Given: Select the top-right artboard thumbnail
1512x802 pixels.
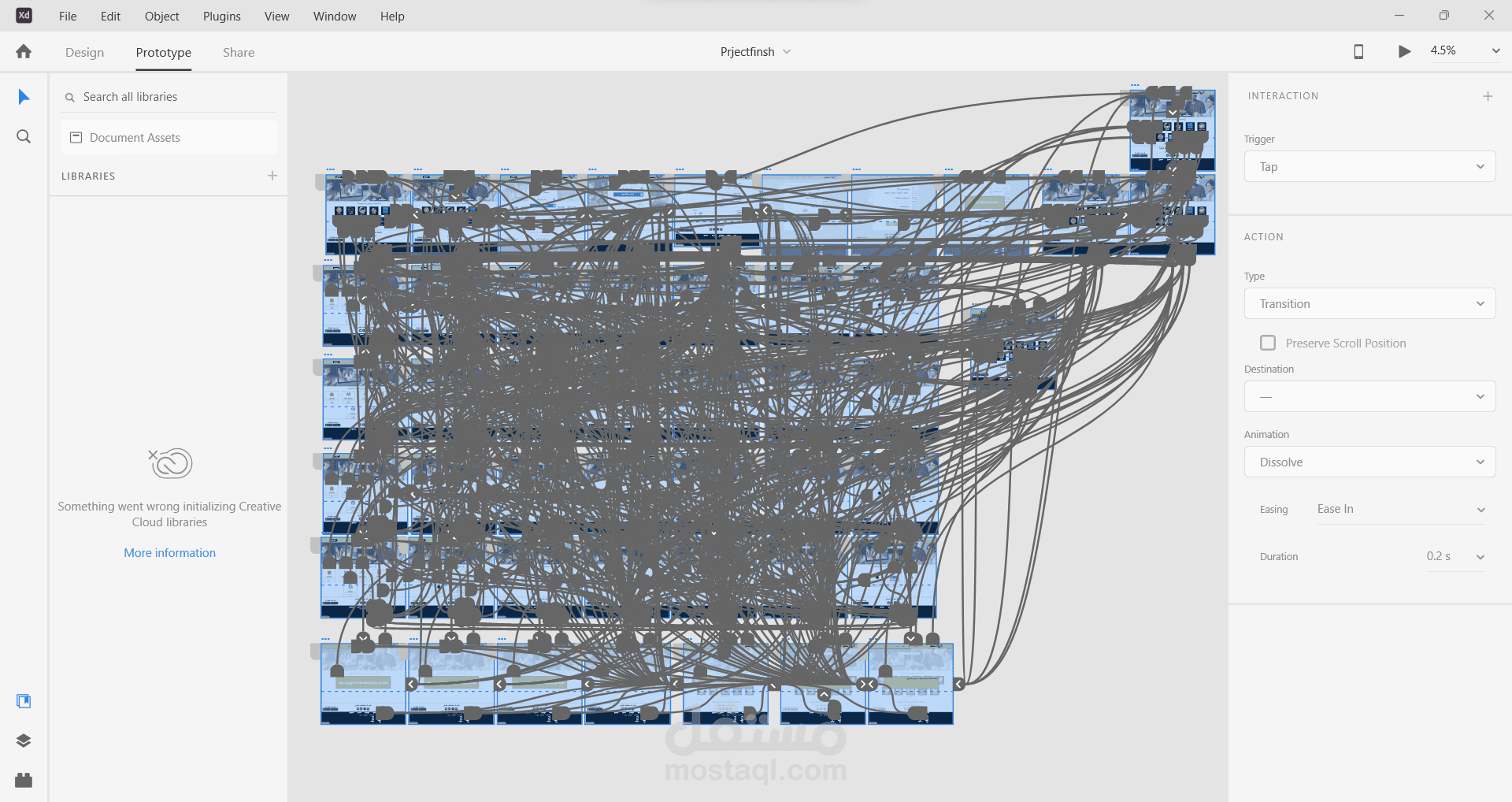Looking at the screenshot, I should coord(1173,131).
